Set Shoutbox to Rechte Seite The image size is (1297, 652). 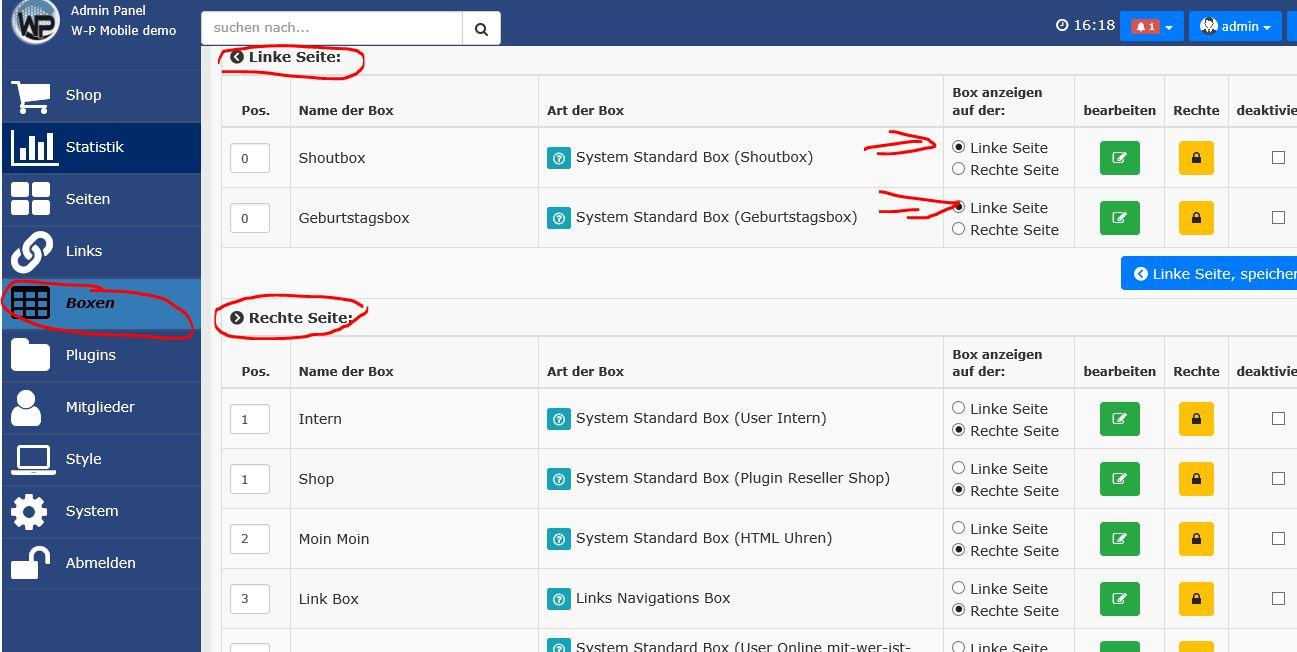point(959,170)
